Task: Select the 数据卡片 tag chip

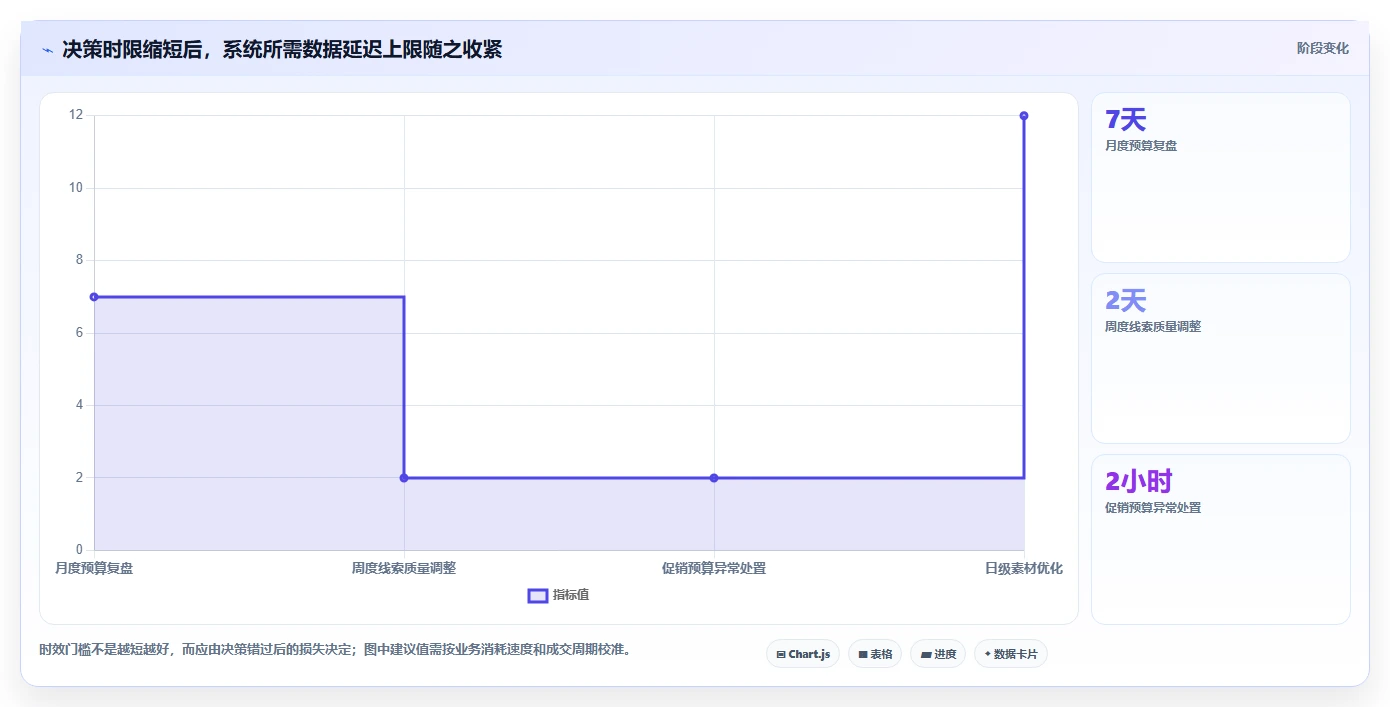Action: click(x=1011, y=654)
